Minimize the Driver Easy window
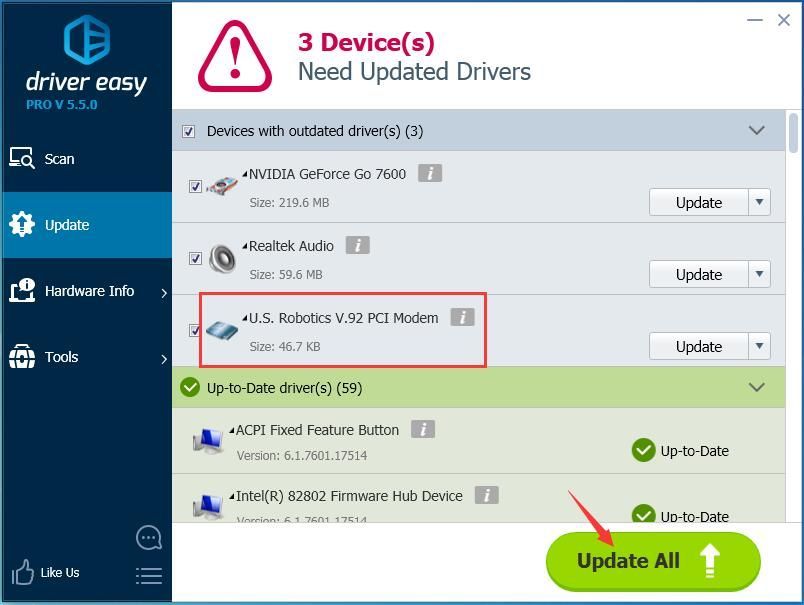 pyautogui.click(x=755, y=21)
